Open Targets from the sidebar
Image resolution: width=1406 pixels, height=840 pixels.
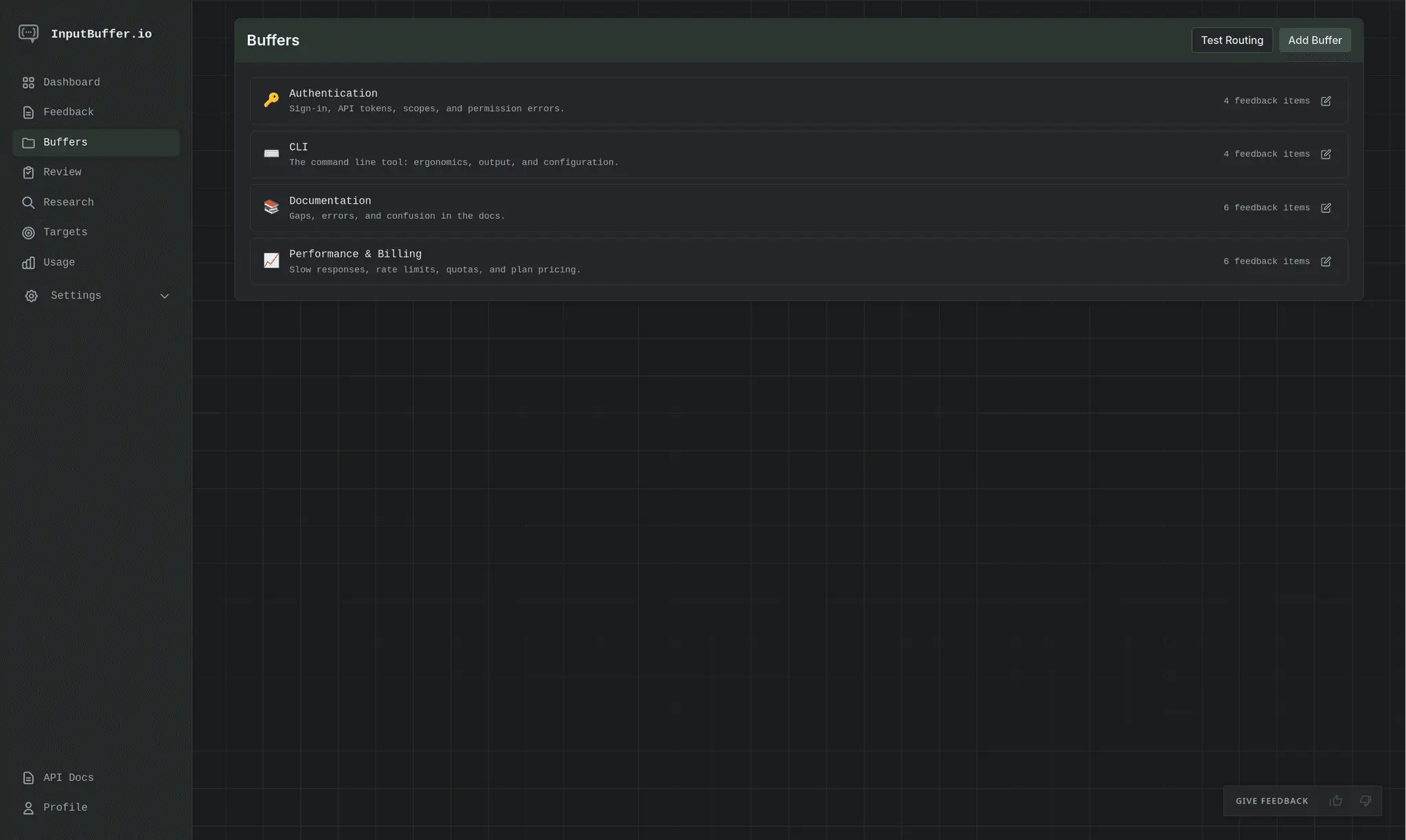pyautogui.click(x=96, y=233)
